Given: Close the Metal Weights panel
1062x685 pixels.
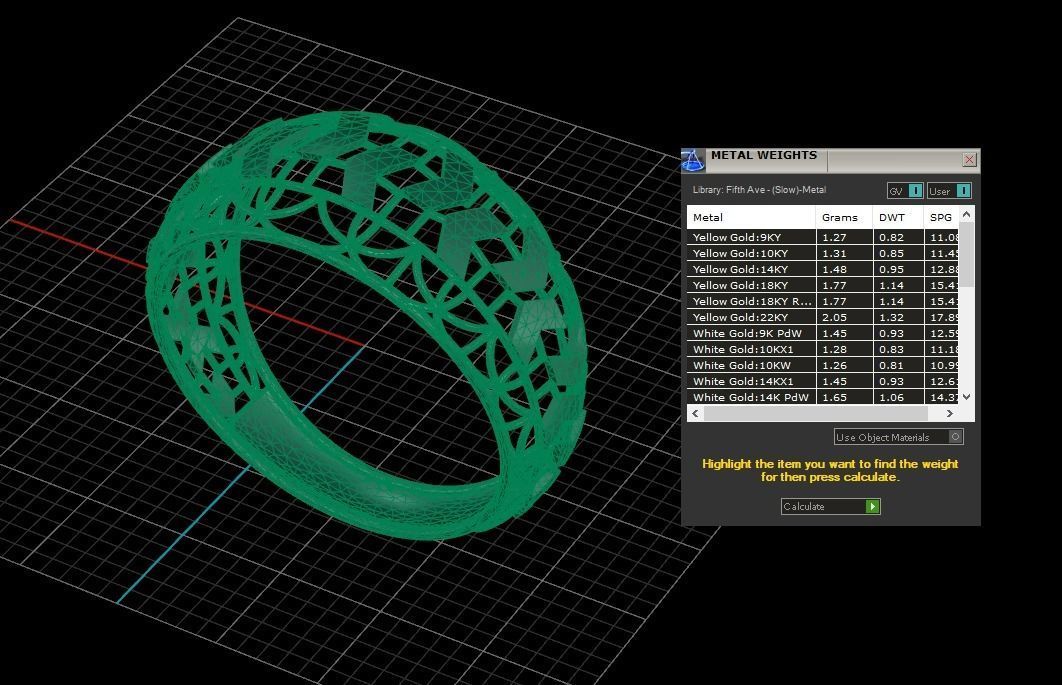Looking at the screenshot, I should click(x=969, y=160).
